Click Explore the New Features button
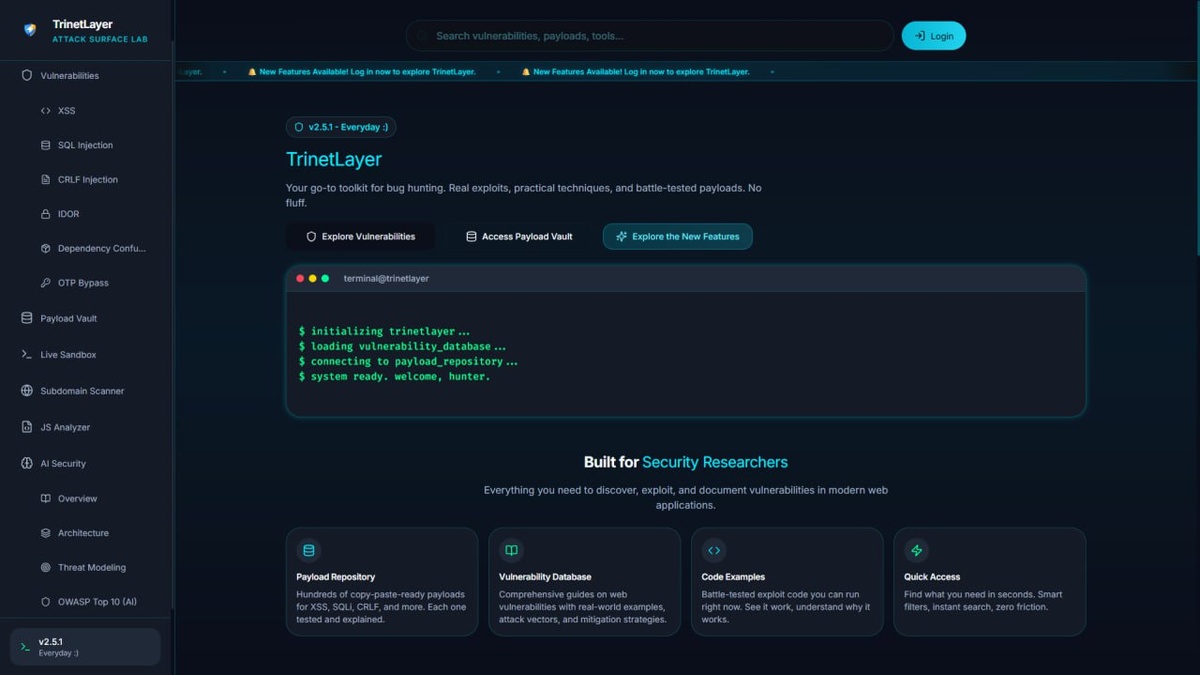 [x=678, y=237]
